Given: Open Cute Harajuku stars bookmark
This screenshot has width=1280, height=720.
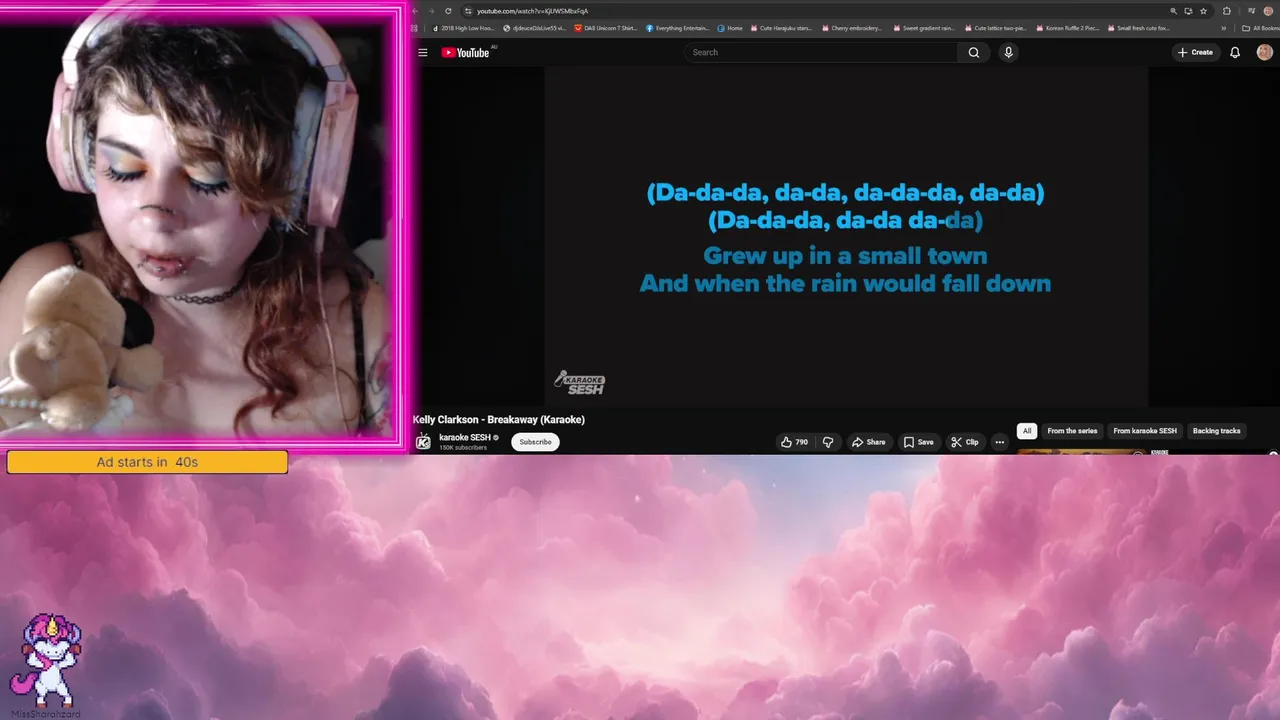Looking at the screenshot, I should [x=782, y=28].
